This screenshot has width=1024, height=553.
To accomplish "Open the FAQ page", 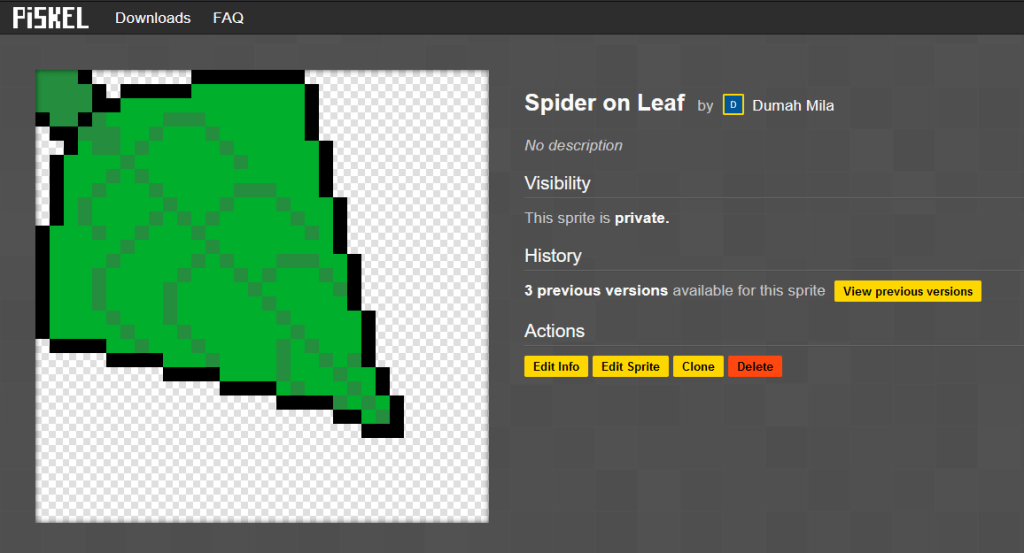I will pos(228,18).
